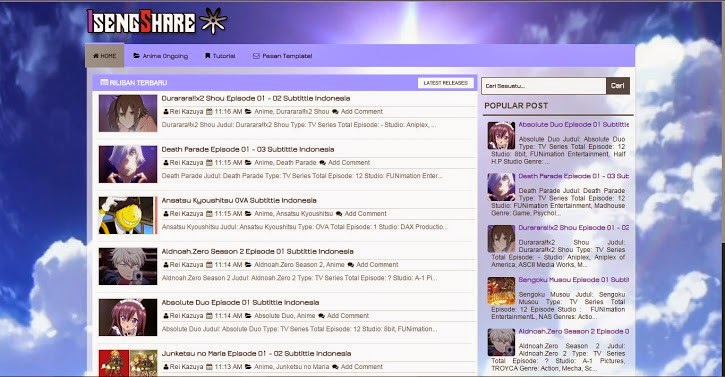The width and height of the screenshot is (725, 377).
Task: Click folder icon before Absolute Duo, Anime
Action: [x=248, y=315]
